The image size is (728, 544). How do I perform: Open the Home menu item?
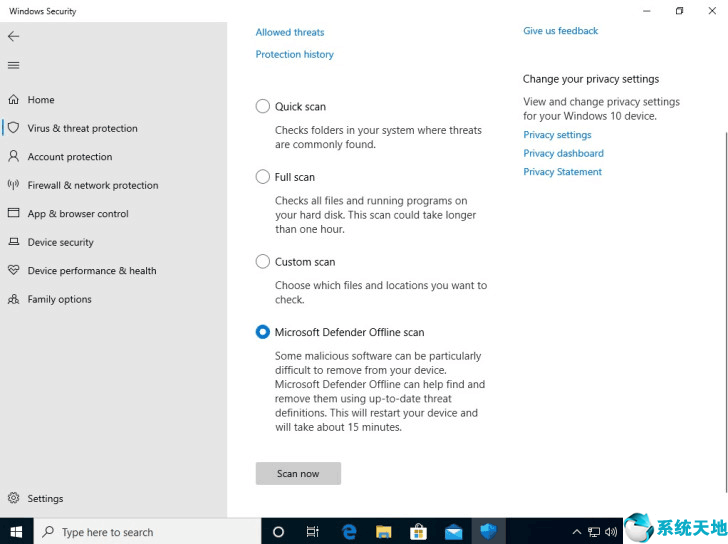(113, 99)
